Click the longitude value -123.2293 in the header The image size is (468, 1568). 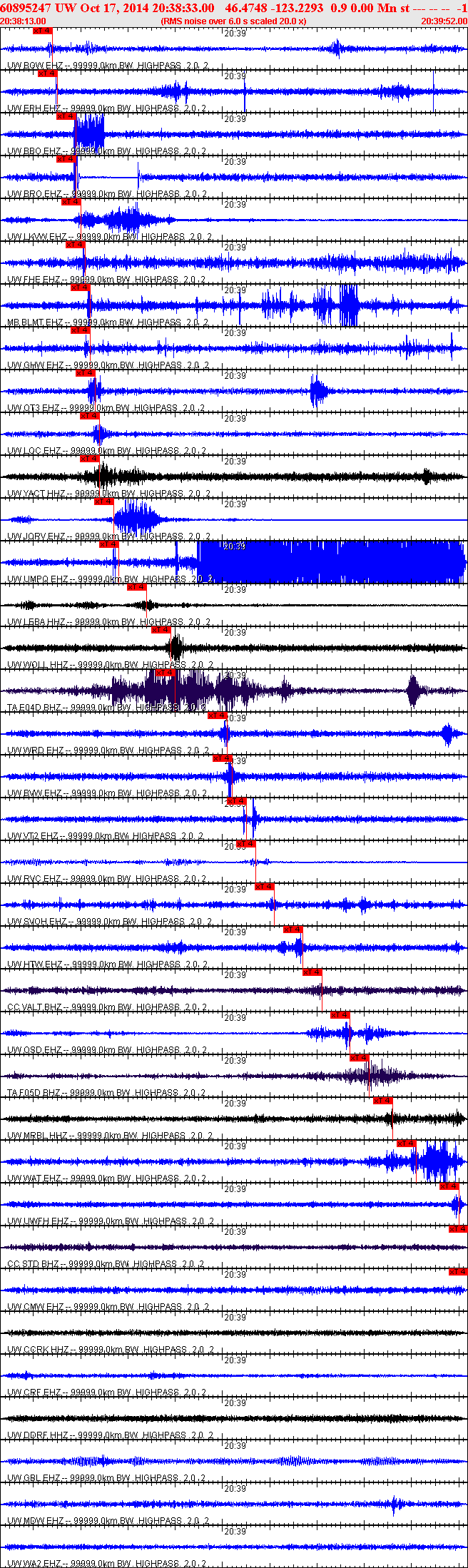point(297,8)
